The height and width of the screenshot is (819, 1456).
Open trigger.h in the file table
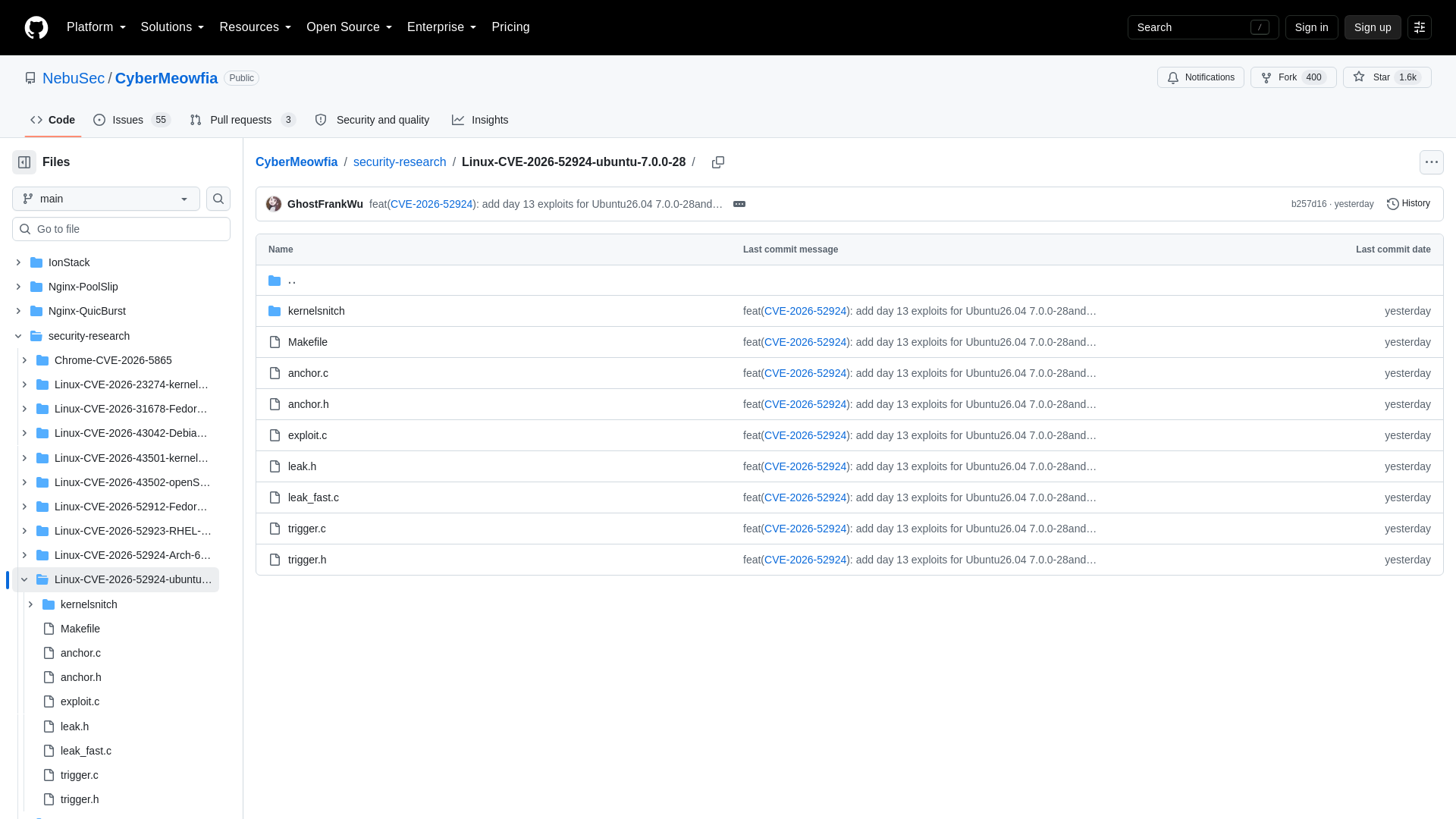point(307,560)
